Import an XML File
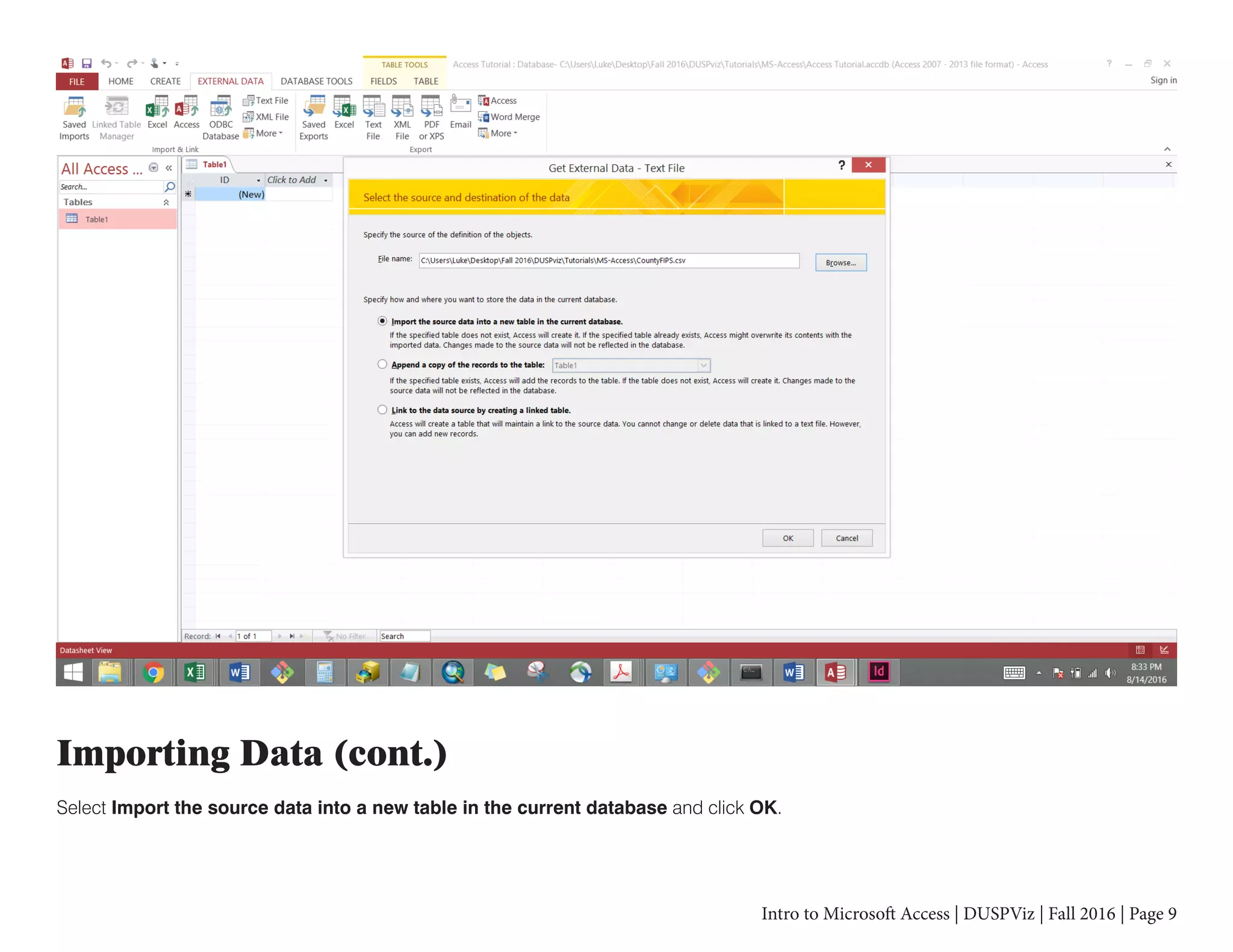The image size is (1233, 952). click(266, 117)
